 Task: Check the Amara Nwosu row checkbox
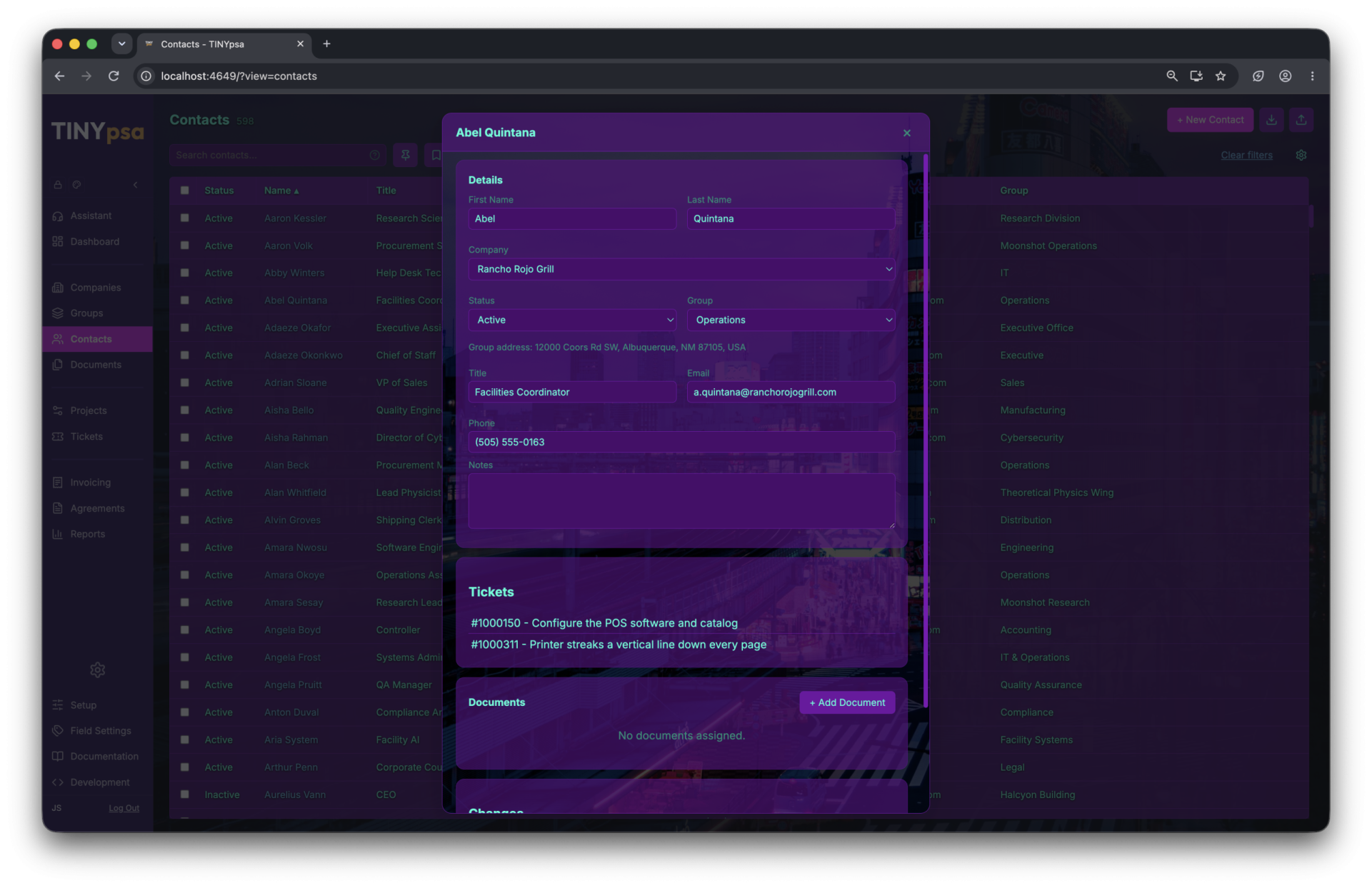185,548
